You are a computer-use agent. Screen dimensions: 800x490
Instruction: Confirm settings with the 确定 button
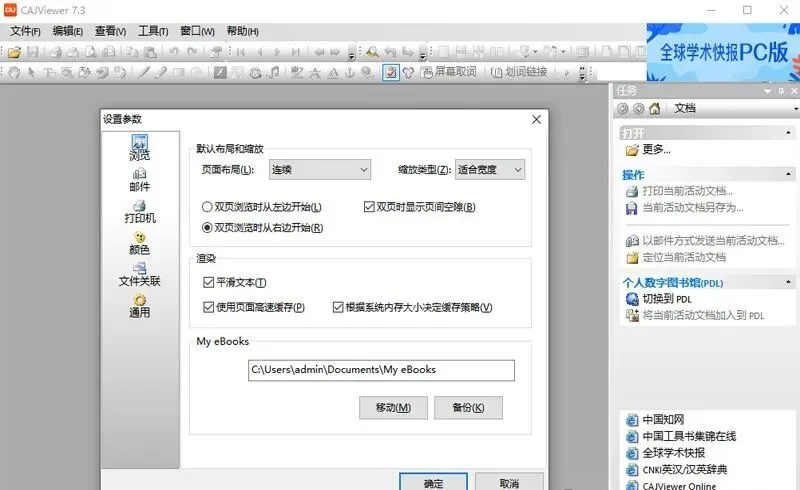[433, 482]
